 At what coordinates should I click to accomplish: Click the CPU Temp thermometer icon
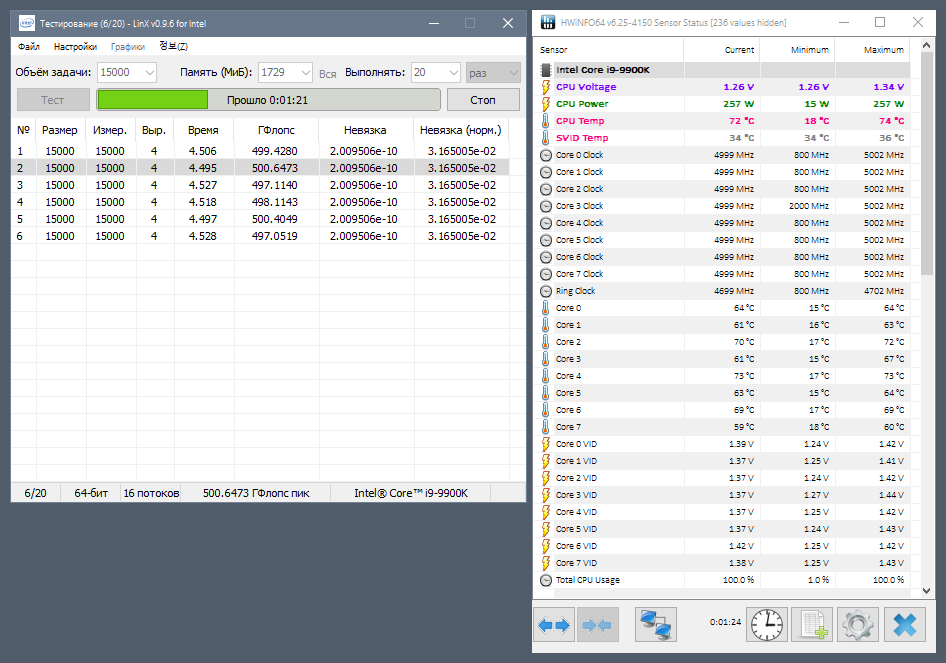[545, 121]
